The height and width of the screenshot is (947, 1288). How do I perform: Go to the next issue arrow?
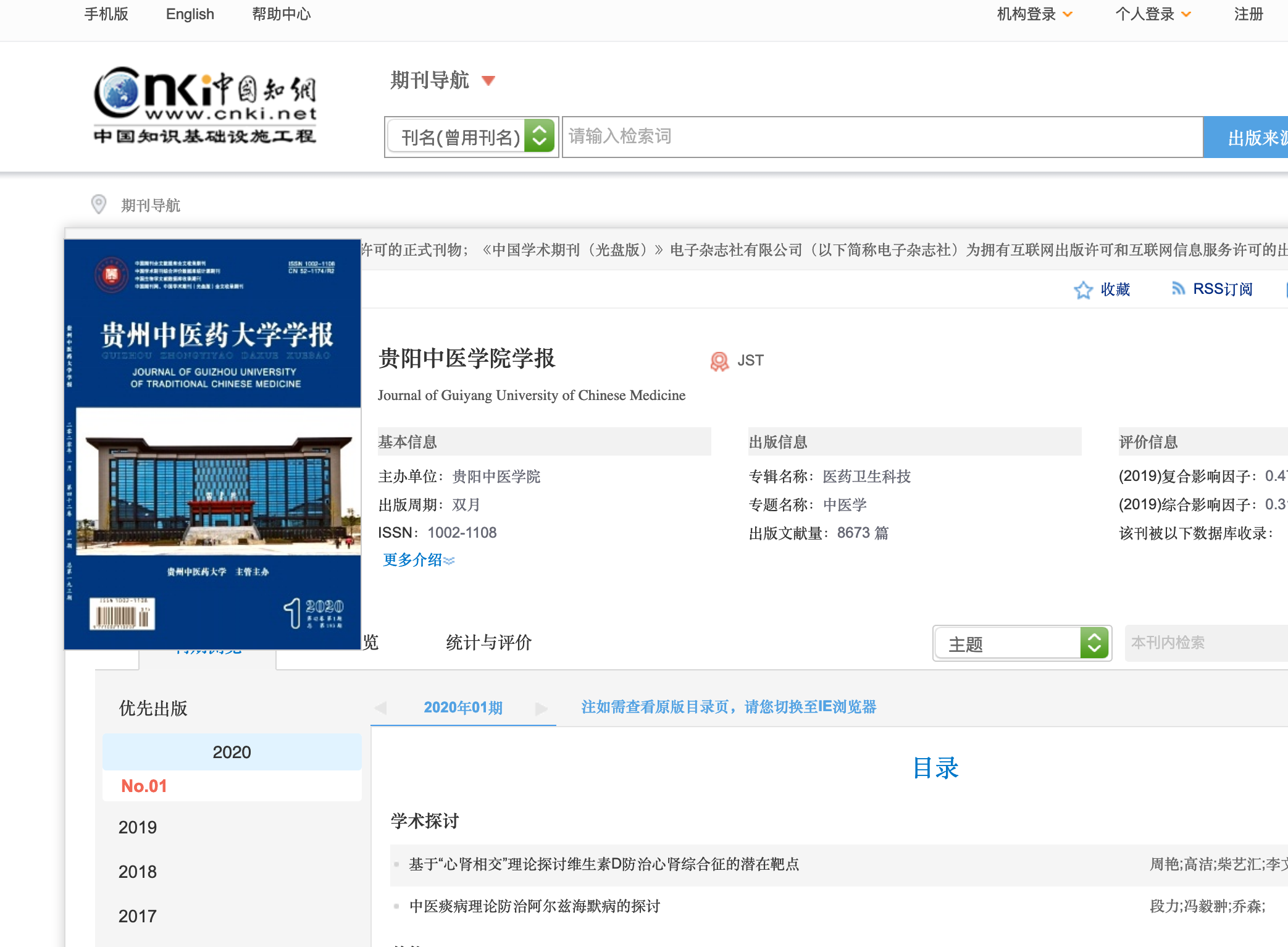pyautogui.click(x=542, y=707)
